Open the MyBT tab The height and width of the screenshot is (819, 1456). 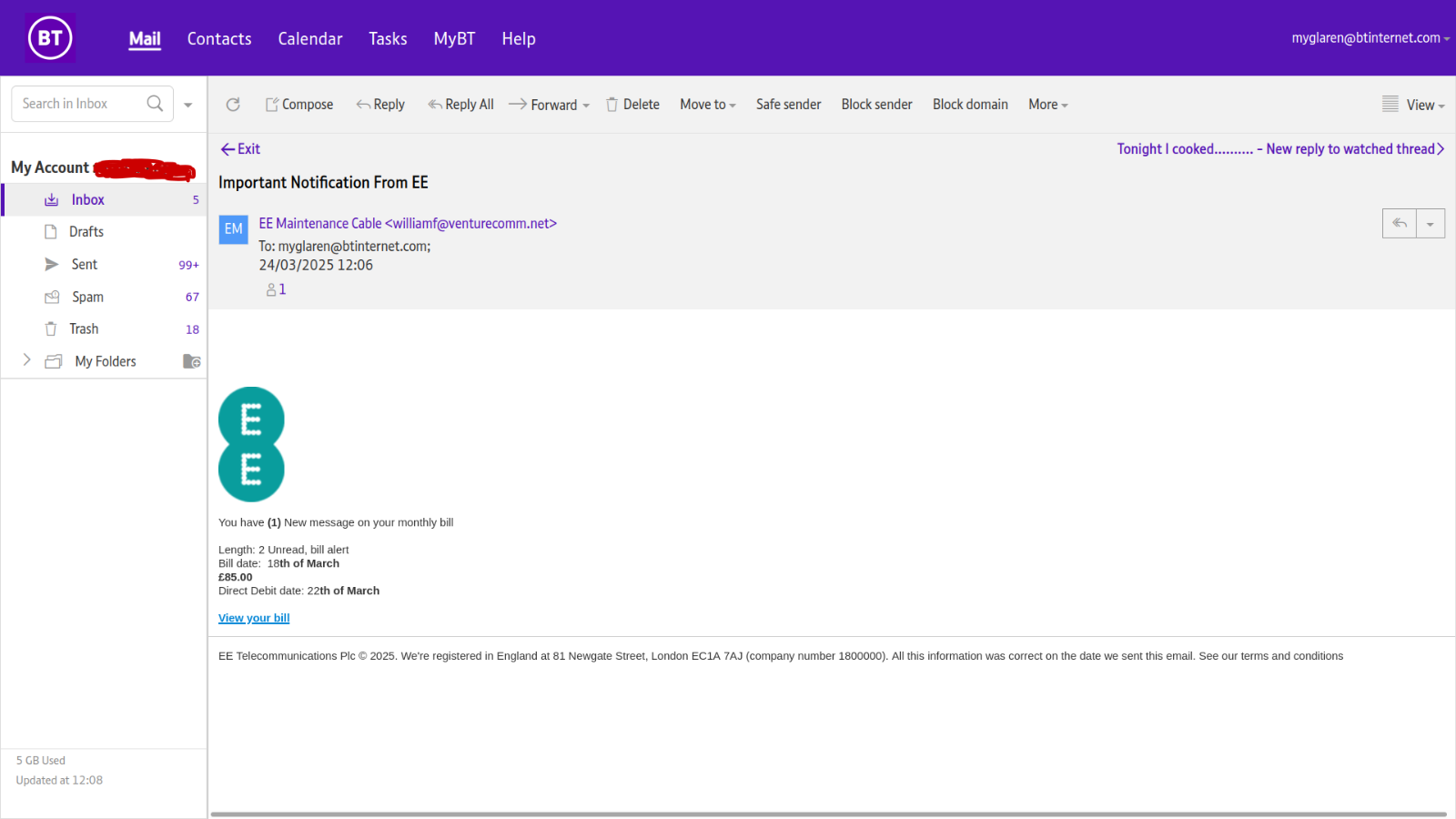[x=454, y=39]
